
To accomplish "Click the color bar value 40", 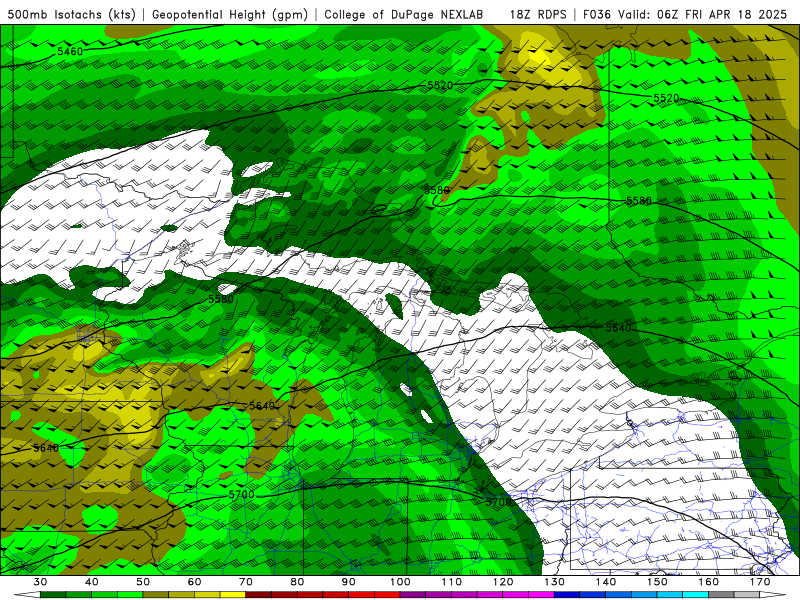I will tap(91, 582).
